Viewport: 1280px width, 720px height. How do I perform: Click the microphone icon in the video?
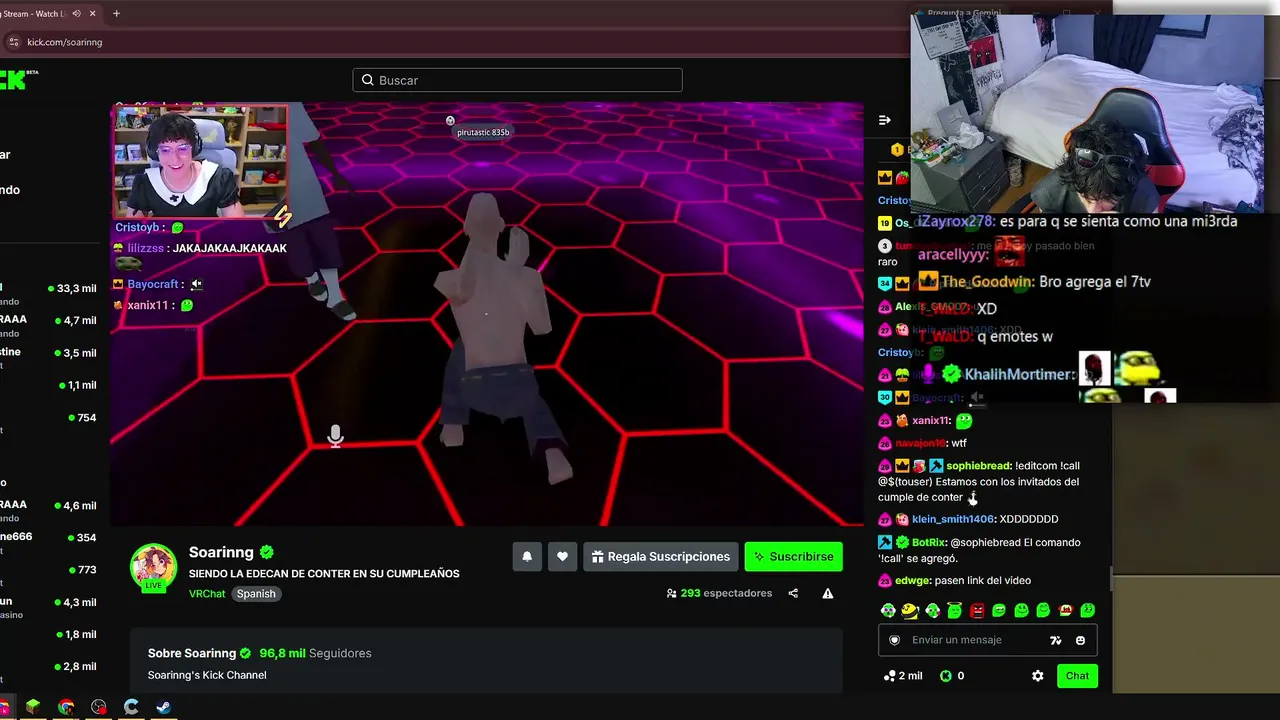[335, 436]
